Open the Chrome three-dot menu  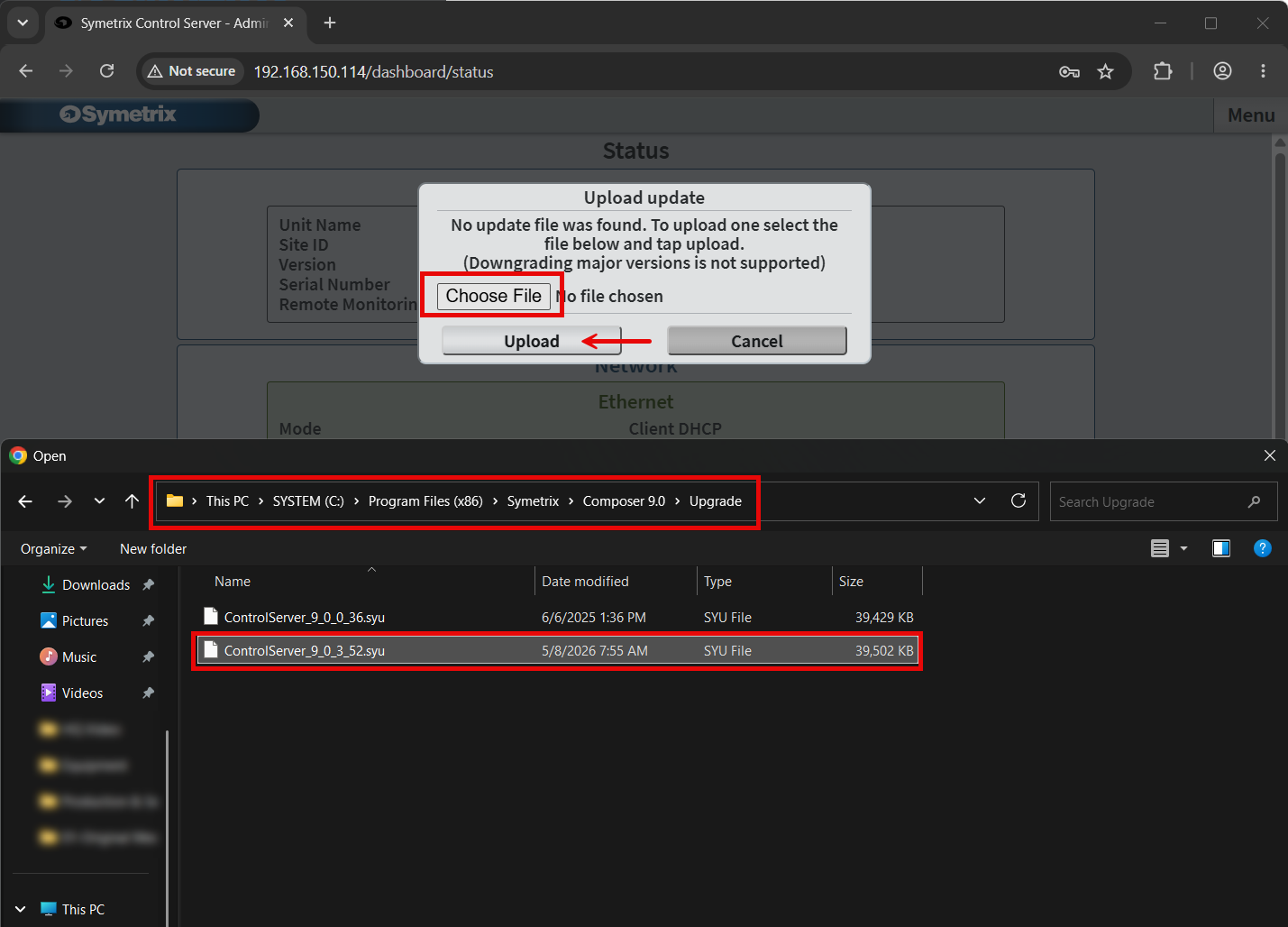coord(1263,71)
